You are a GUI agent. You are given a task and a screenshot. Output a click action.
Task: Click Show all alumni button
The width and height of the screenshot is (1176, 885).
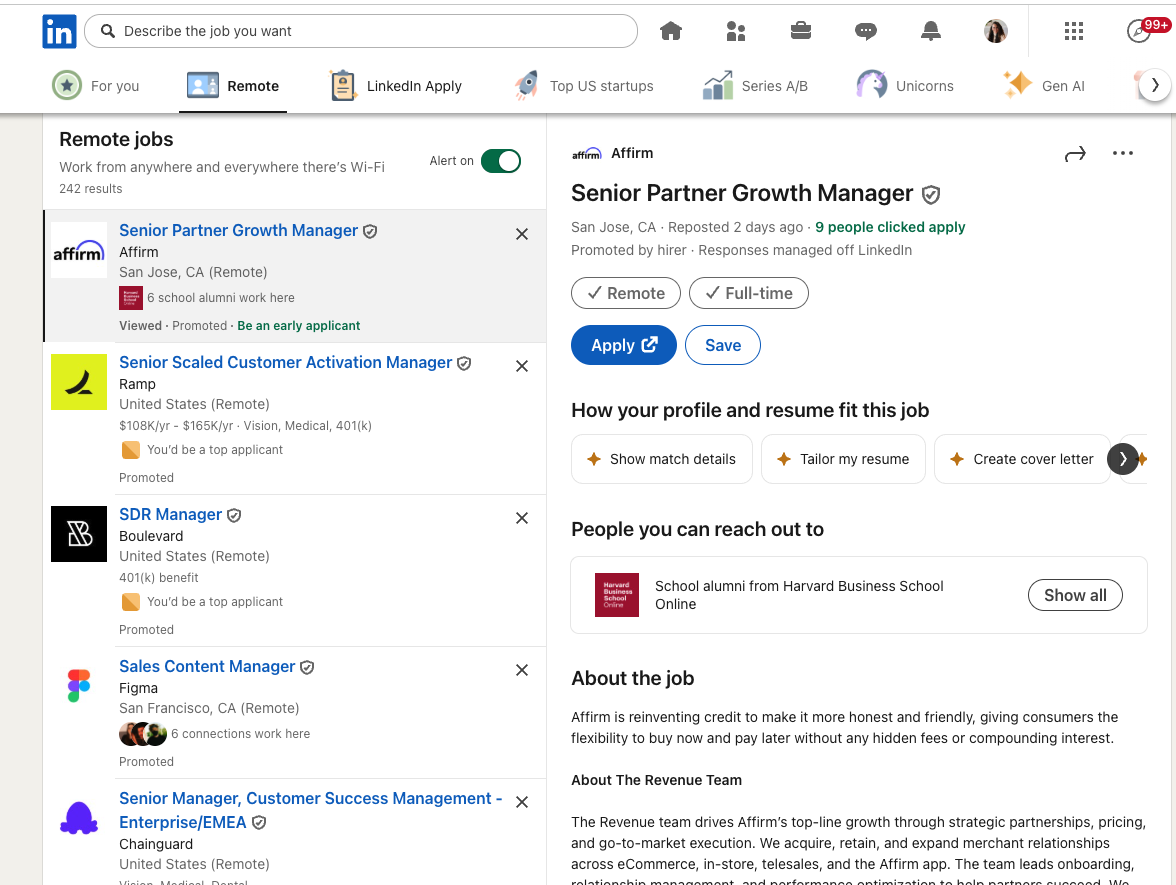pyautogui.click(x=1075, y=595)
